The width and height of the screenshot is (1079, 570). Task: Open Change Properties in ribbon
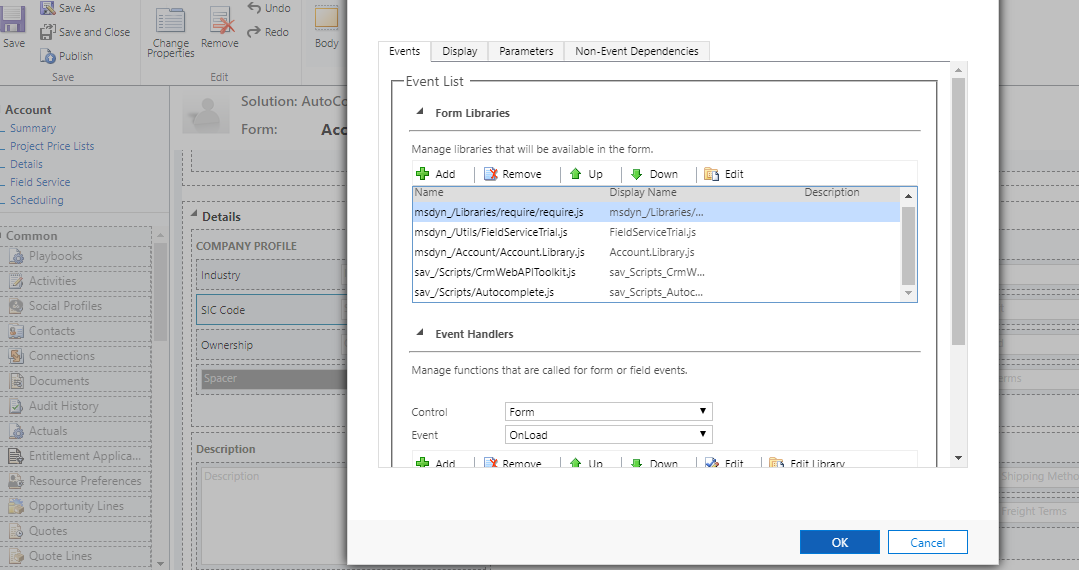pos(171,31)
